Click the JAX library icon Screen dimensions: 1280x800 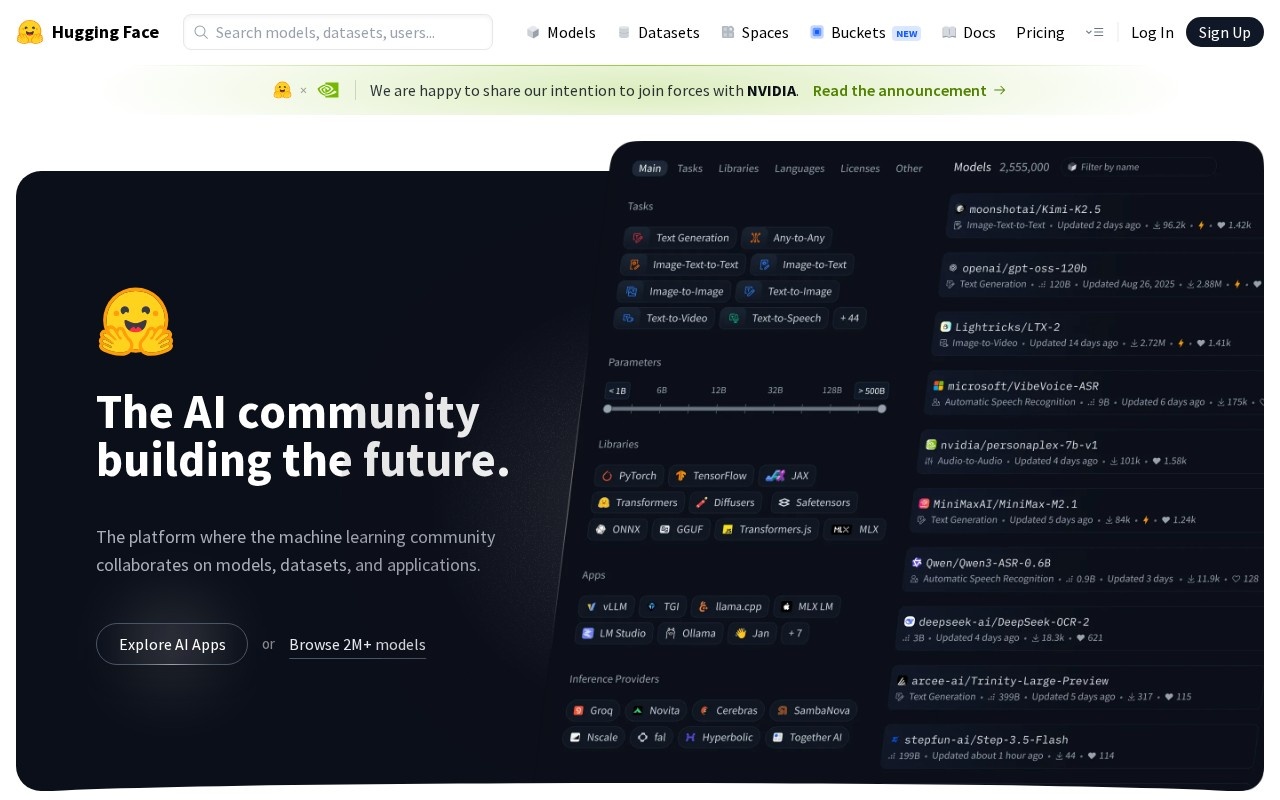pyautogui.click(x=775, y=476)
